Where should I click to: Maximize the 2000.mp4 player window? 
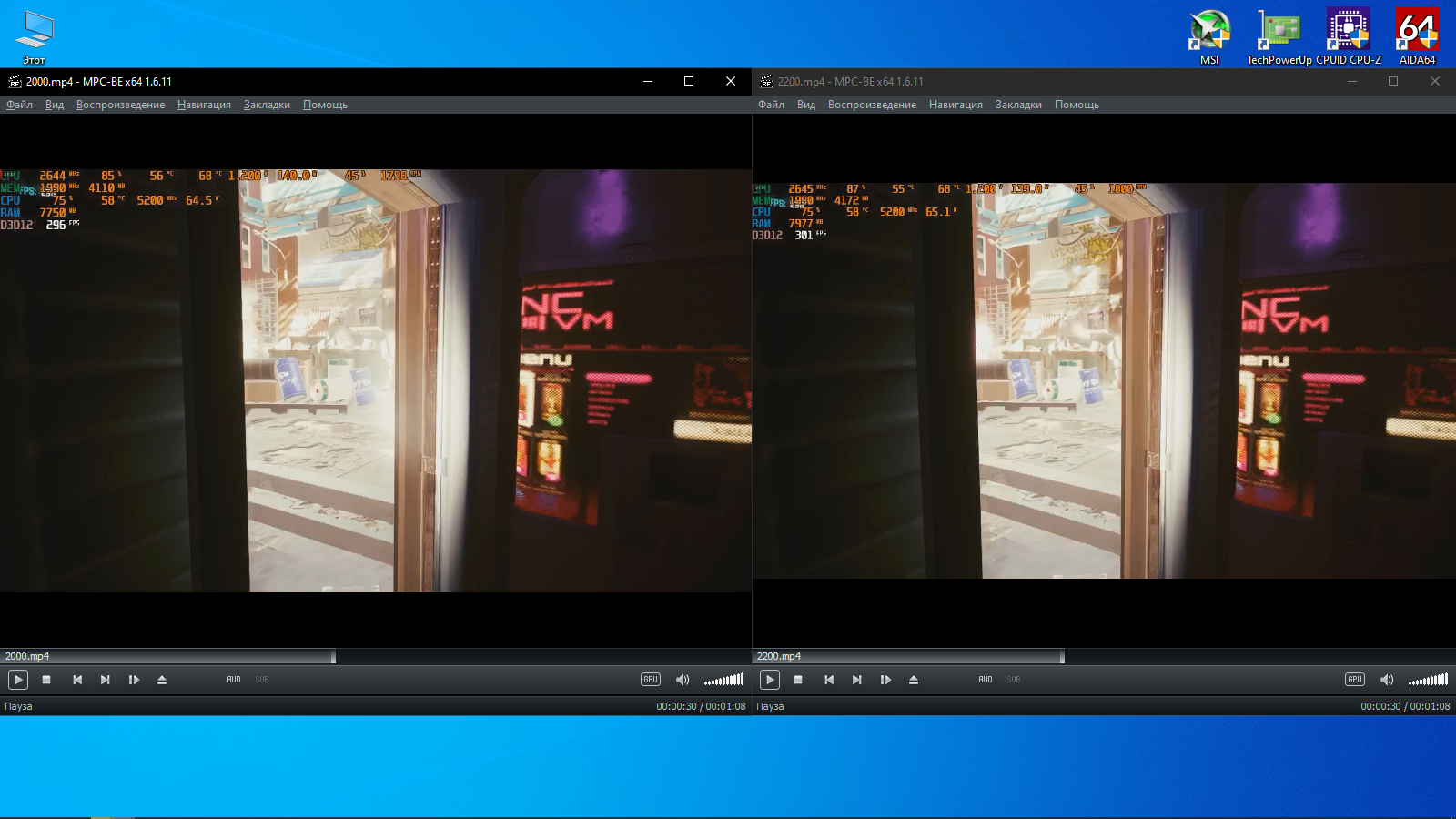[x=689, y=81]
